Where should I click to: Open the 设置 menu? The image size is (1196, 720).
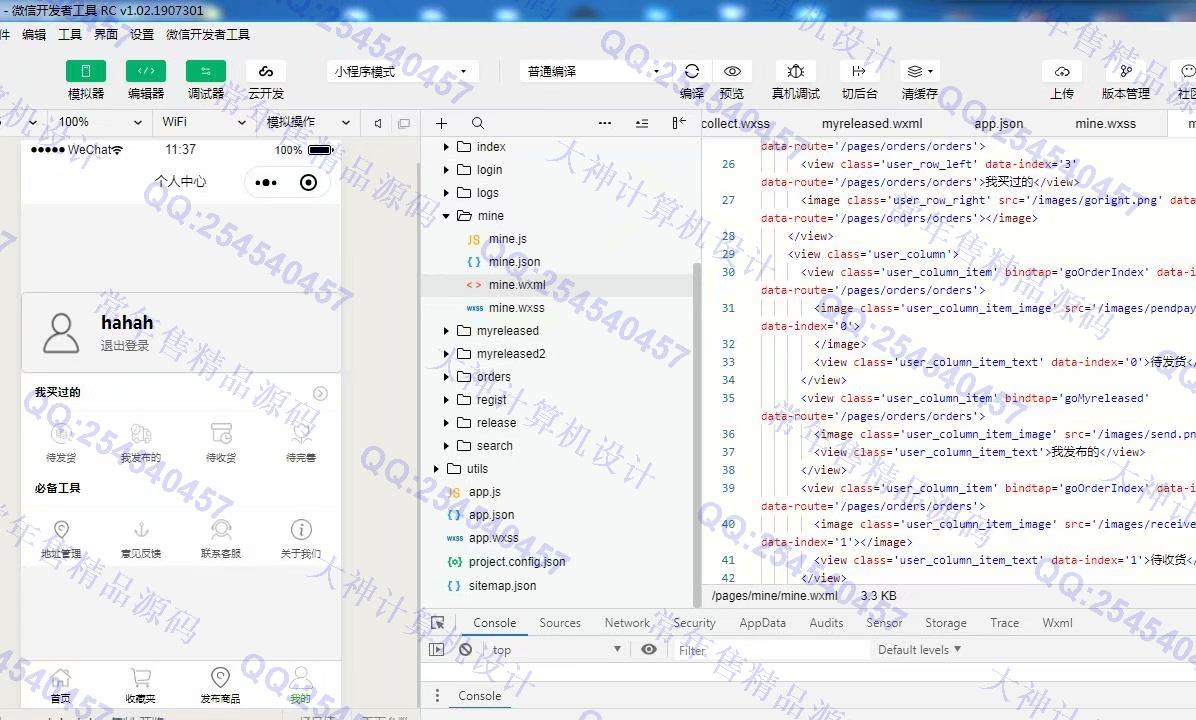pyautogui.click(x=142, y=34)
